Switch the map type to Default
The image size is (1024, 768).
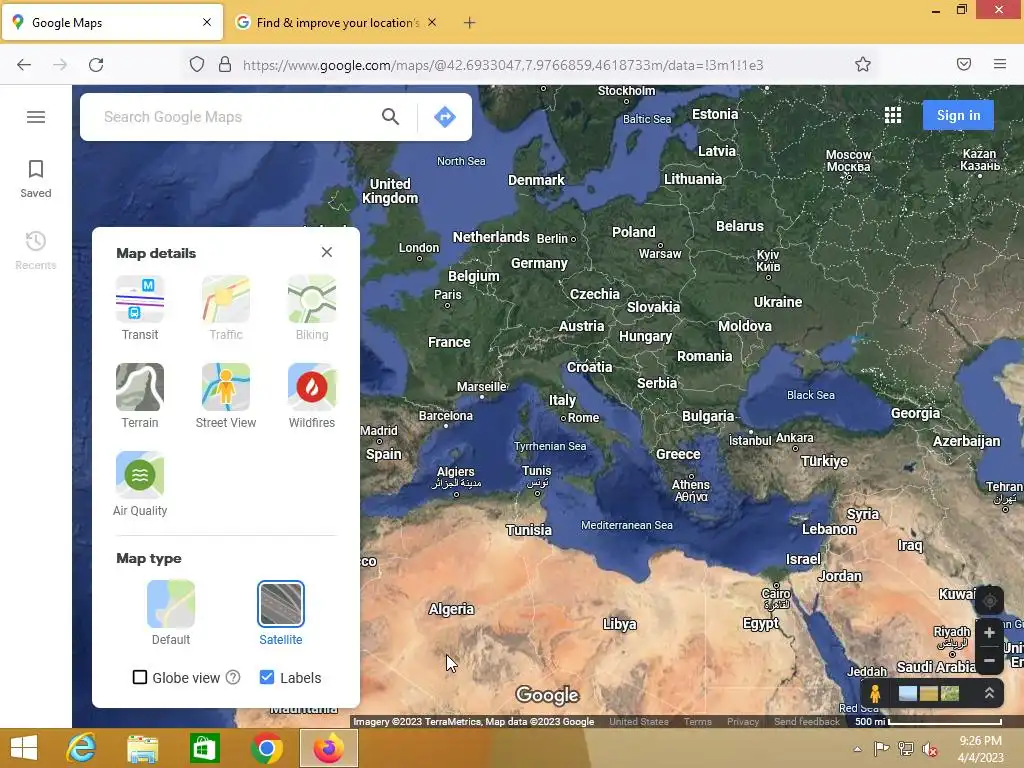[x=171, y=613]
